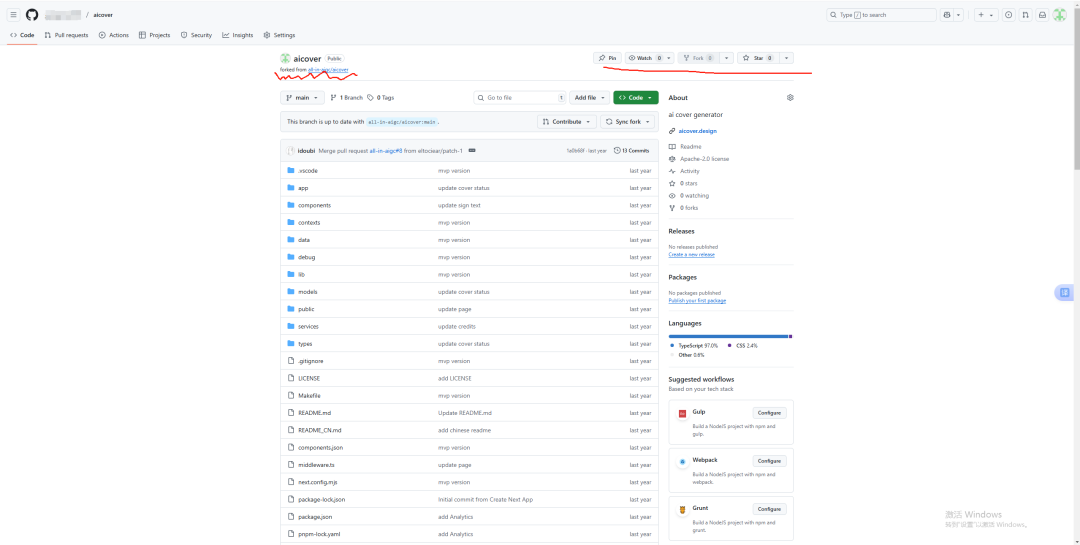Open the GitHub homepage logo
The height and width of the screenshot is (545, 1080).
32,15
